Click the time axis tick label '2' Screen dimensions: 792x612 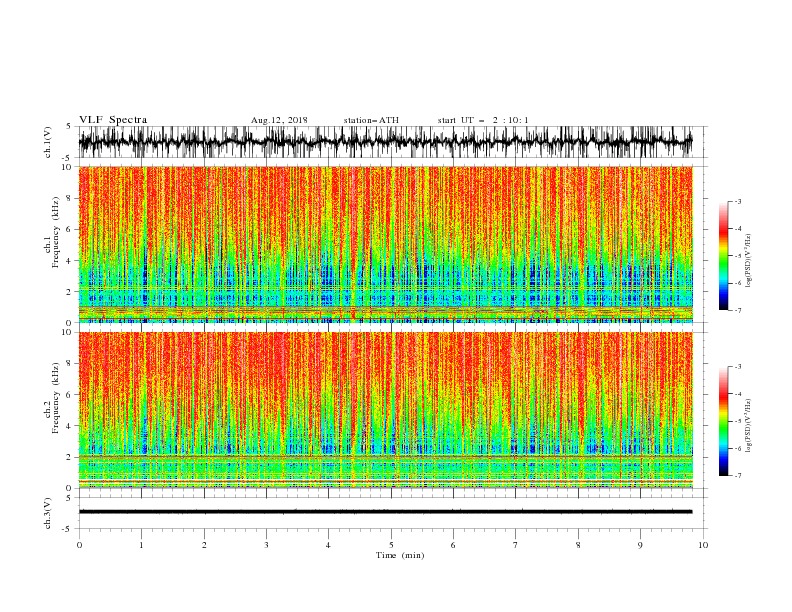(x=204, y=545)
